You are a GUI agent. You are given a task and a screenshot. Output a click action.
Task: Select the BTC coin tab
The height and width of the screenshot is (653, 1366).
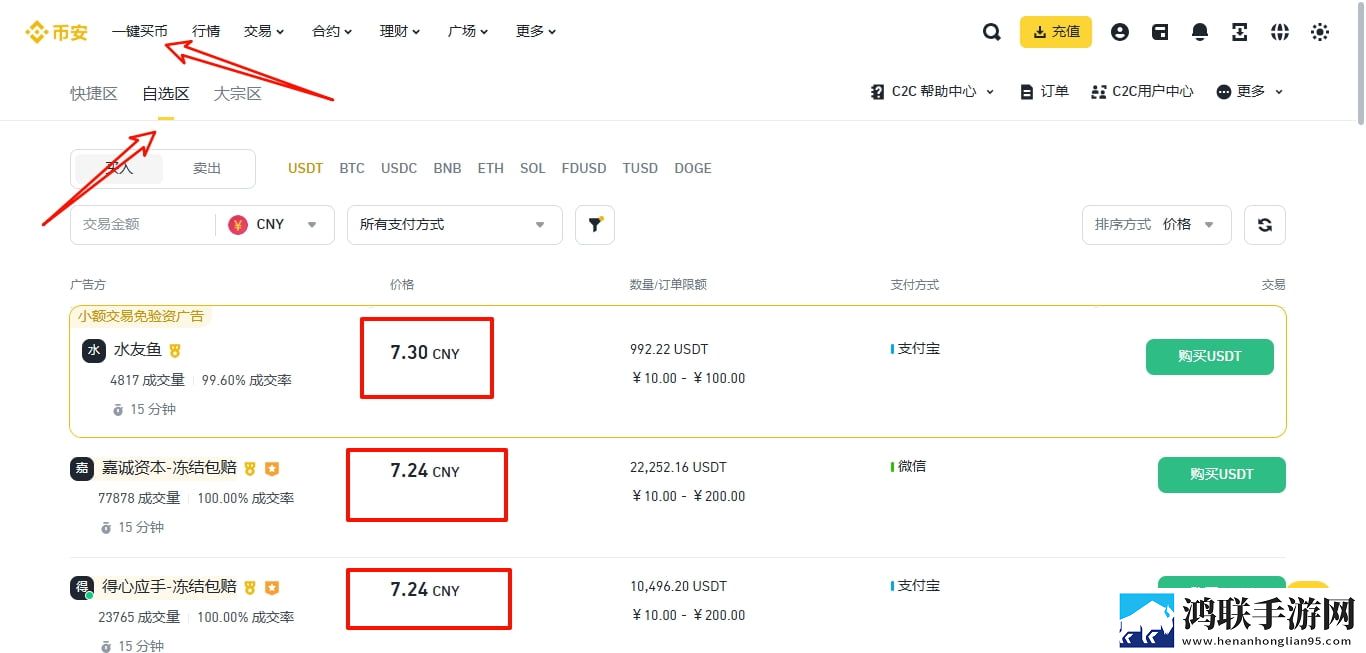(352, 169)
